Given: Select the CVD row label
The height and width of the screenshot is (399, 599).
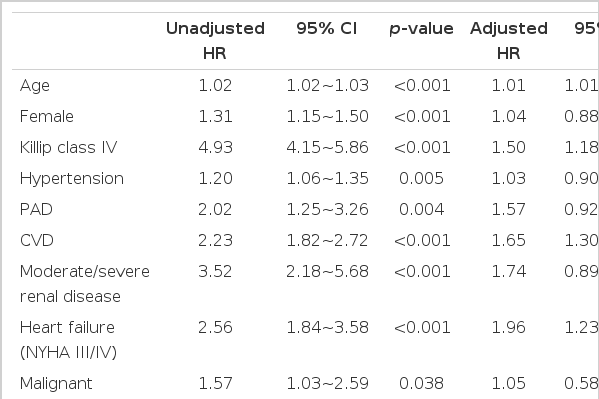Looking at the screenshot, I should click(x=37, y=240).
